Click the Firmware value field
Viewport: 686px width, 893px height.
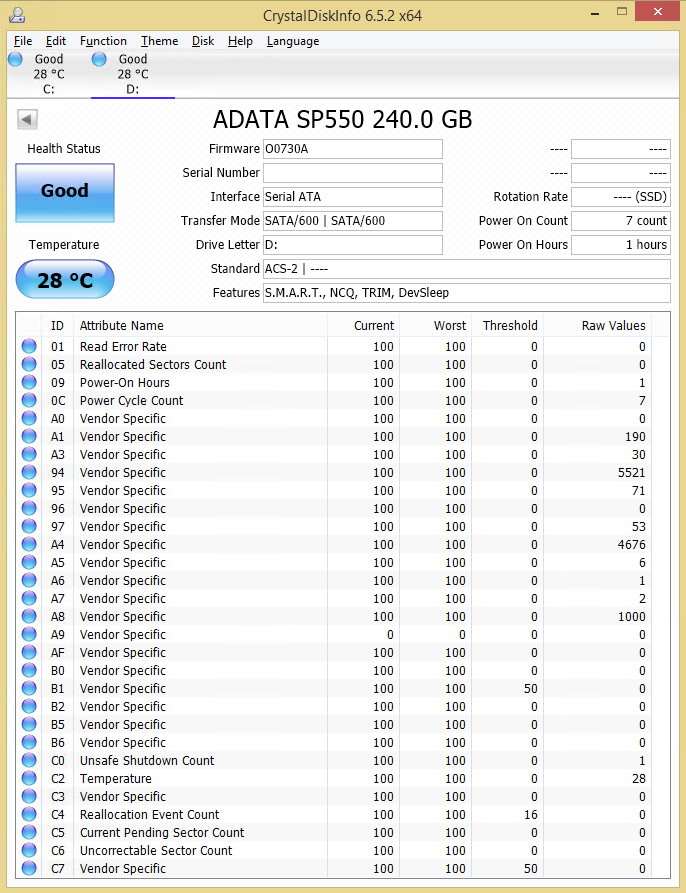[x=352, y=149]
